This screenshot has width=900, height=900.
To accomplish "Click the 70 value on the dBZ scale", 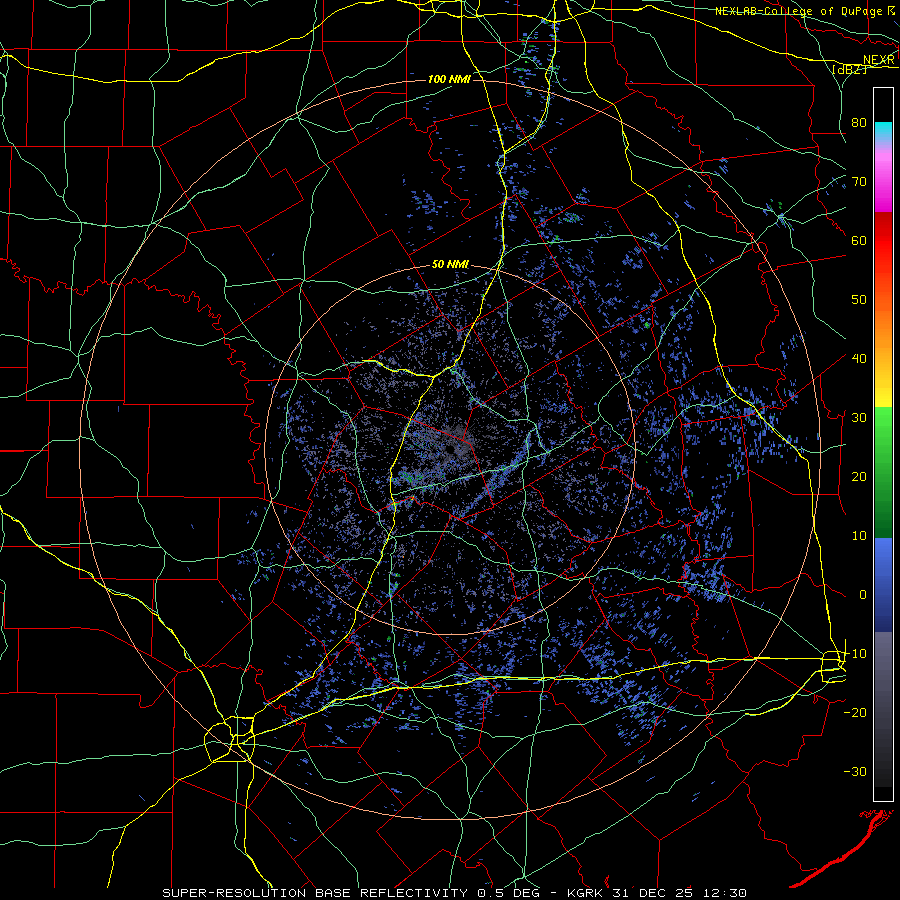I will (x=859, y=181).
